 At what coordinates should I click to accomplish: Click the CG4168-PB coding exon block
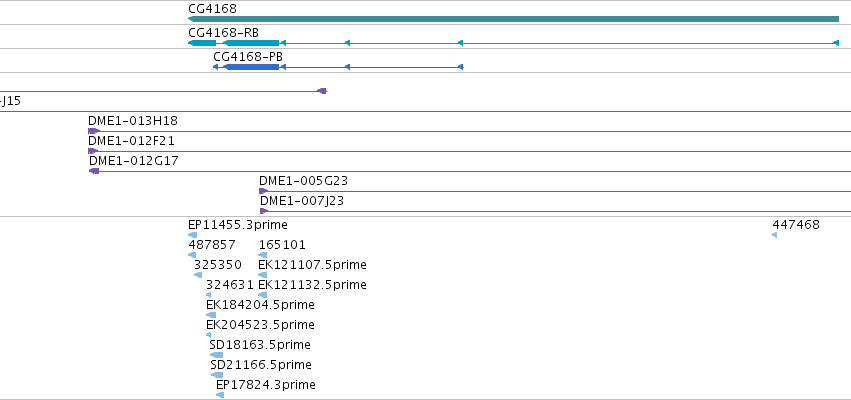(251, 67)
